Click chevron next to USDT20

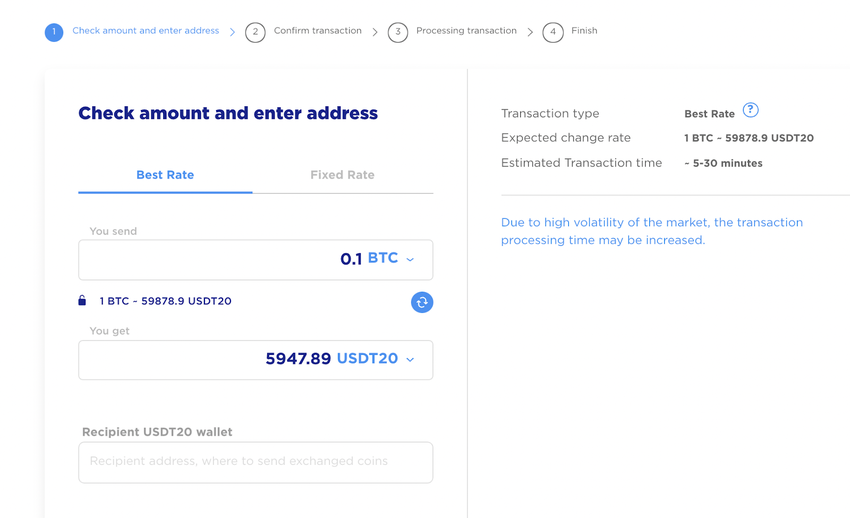tap(410, 360)
